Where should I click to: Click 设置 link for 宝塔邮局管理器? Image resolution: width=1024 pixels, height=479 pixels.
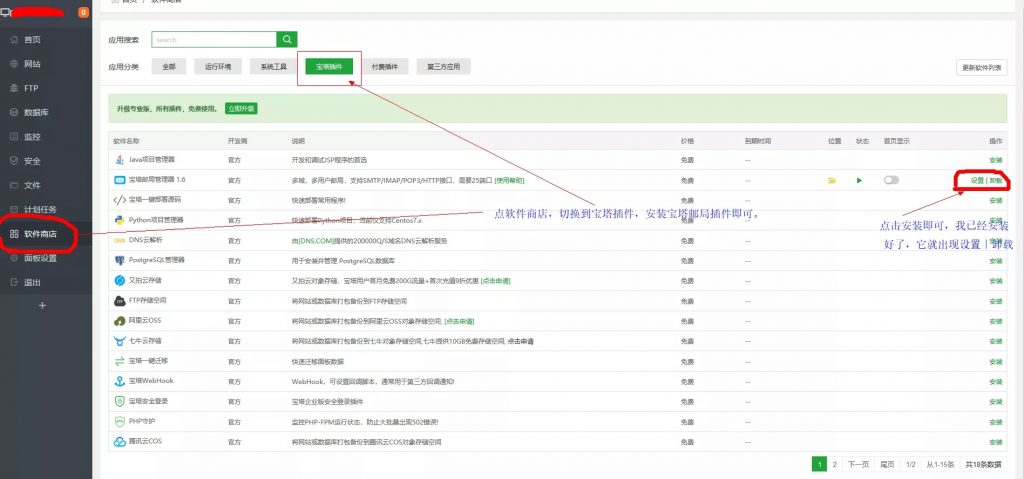977,180
